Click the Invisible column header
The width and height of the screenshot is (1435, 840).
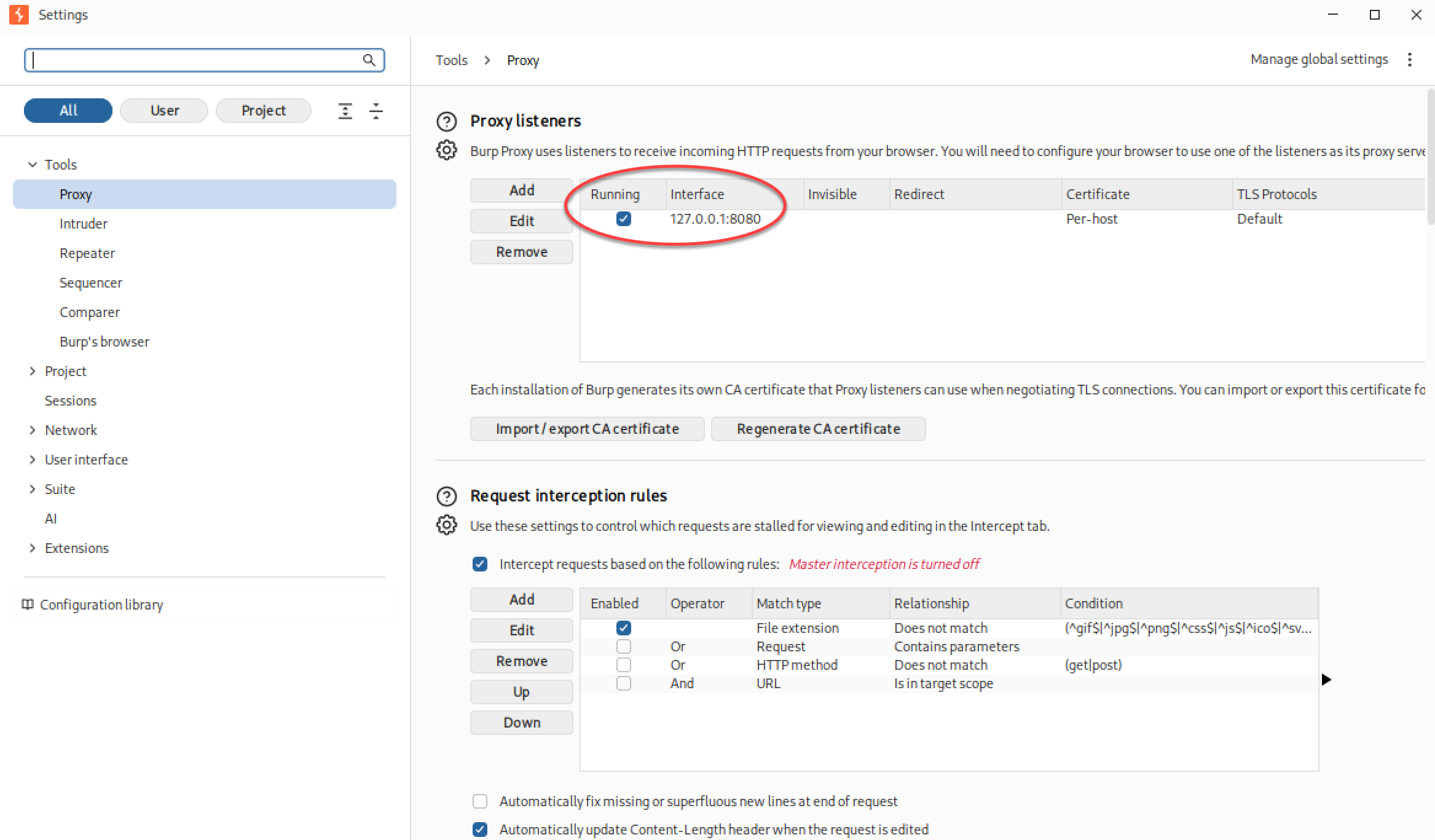coord(846,194)
